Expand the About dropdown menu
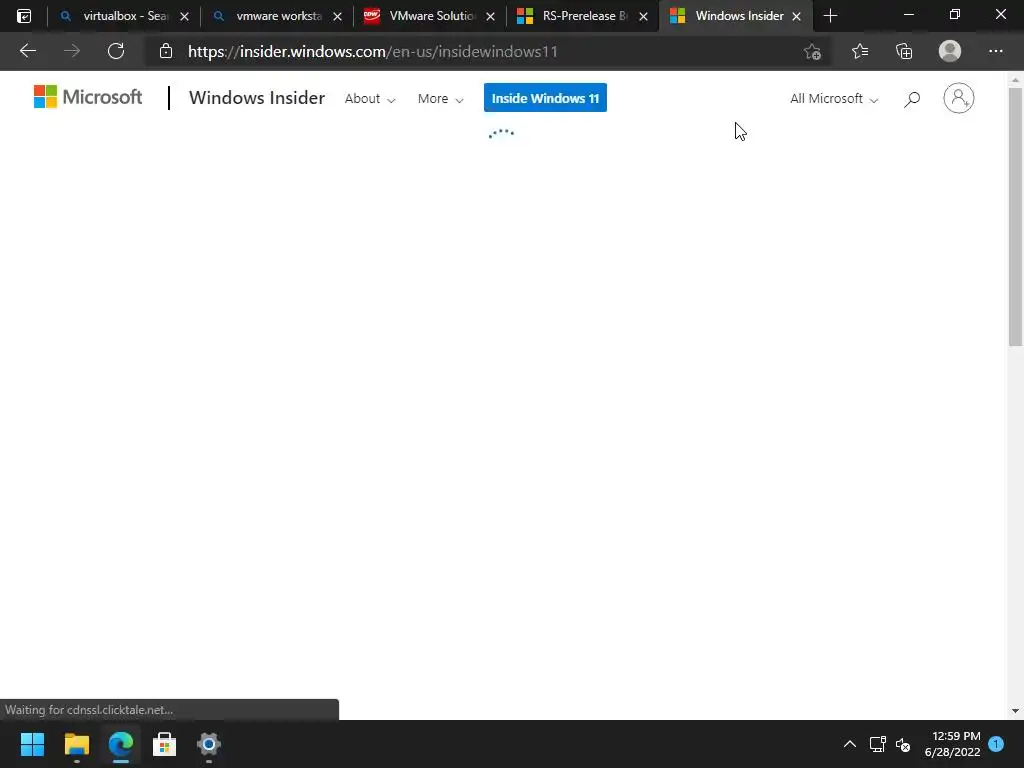The height and width of the screenshot is (768, 1024). (370, 99)
